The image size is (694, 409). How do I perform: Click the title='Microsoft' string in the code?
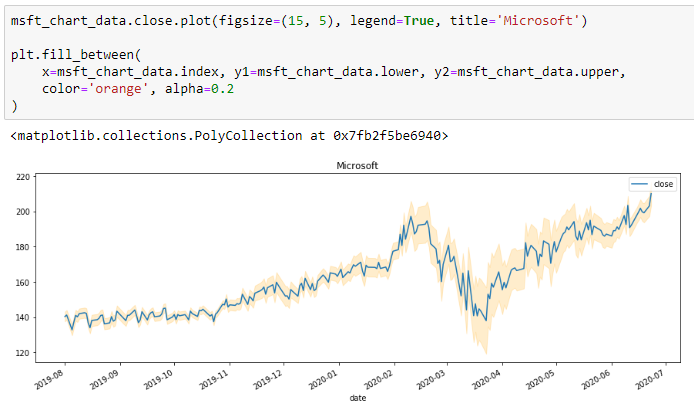click(515, 21)
